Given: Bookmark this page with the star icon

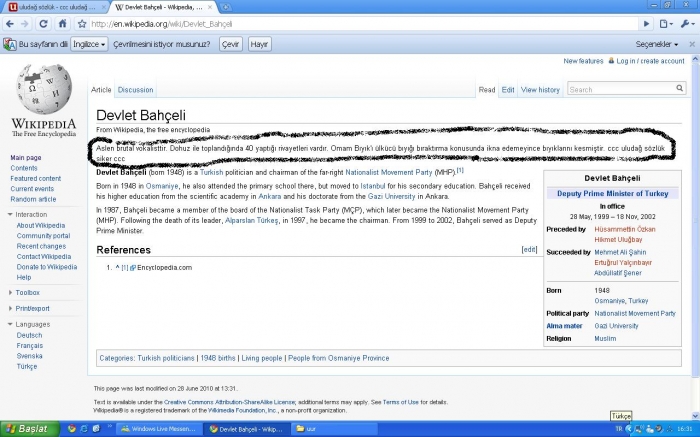Looking at the screenshot, I should pos(82,24).
